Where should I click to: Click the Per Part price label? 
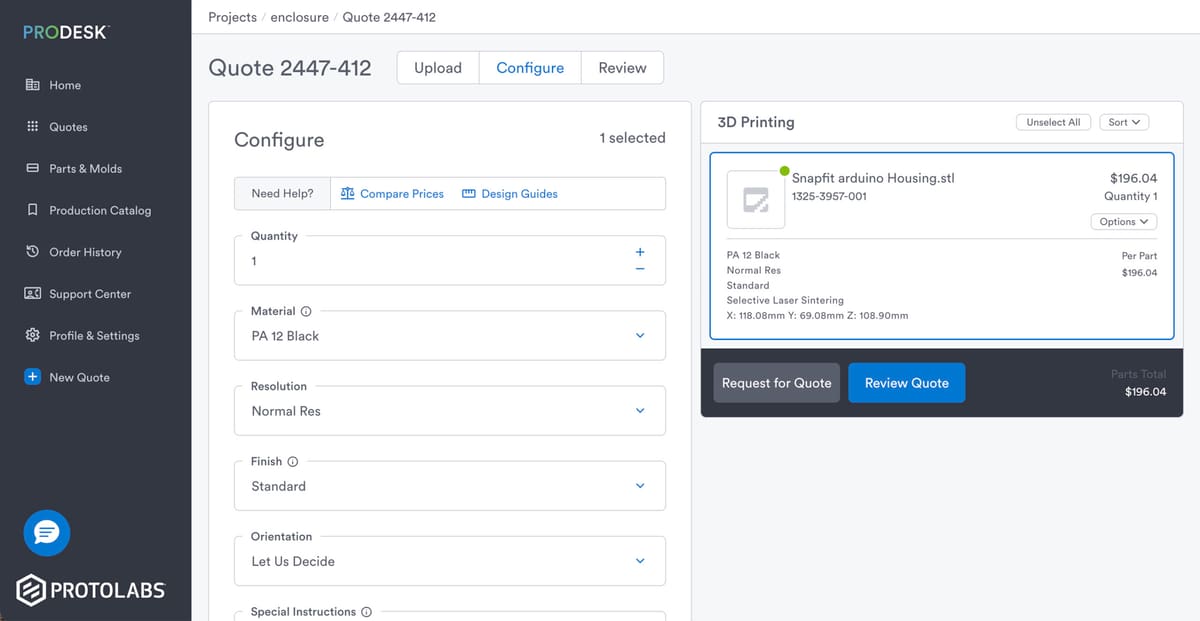[1140, 256]
